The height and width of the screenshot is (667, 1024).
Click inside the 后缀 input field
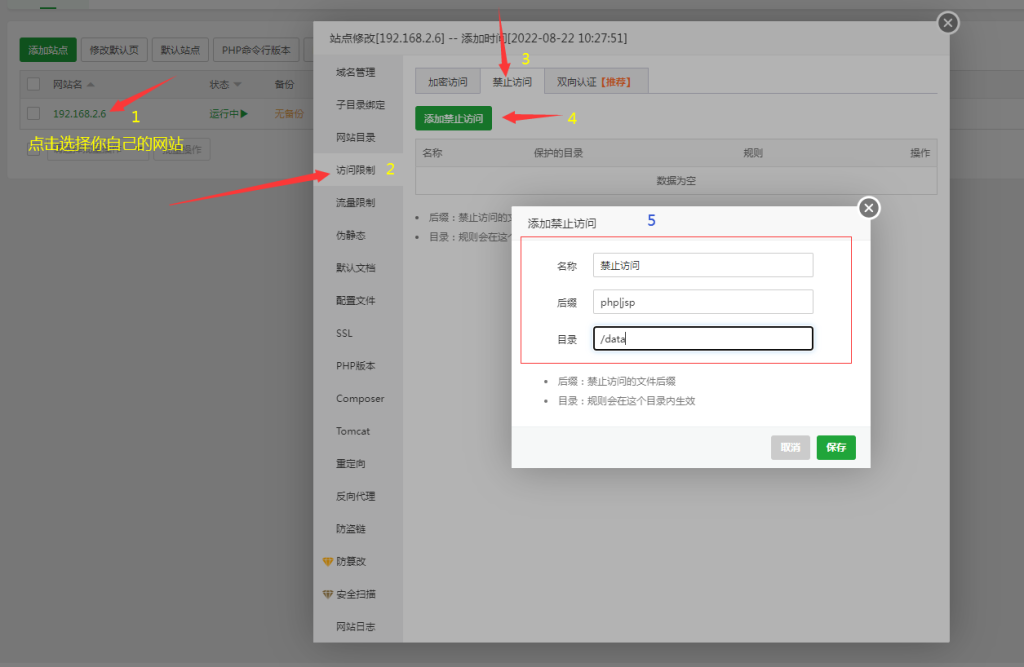pyautogui.click(x=702, y=301)
